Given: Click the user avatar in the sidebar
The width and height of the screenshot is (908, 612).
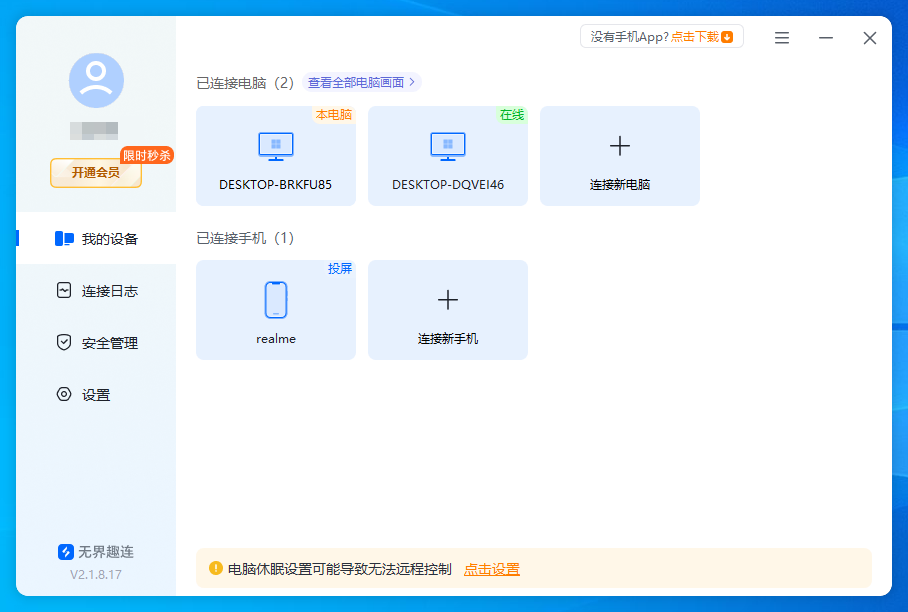Looking at the screenshot, I should pos(95,81).
